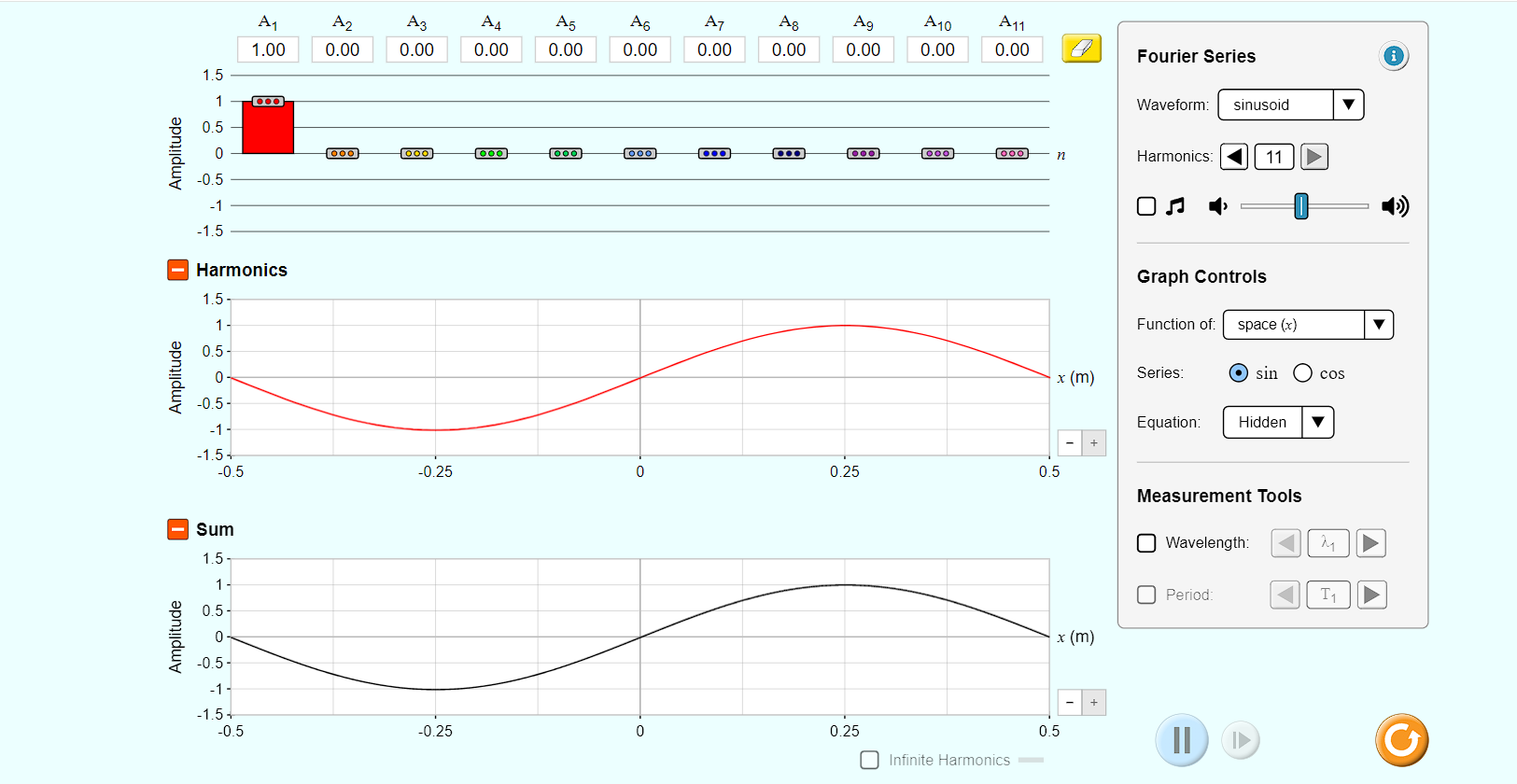Click the step forward button
This screenshot has width=1517, height=784.
click(x=1241, y=740)
